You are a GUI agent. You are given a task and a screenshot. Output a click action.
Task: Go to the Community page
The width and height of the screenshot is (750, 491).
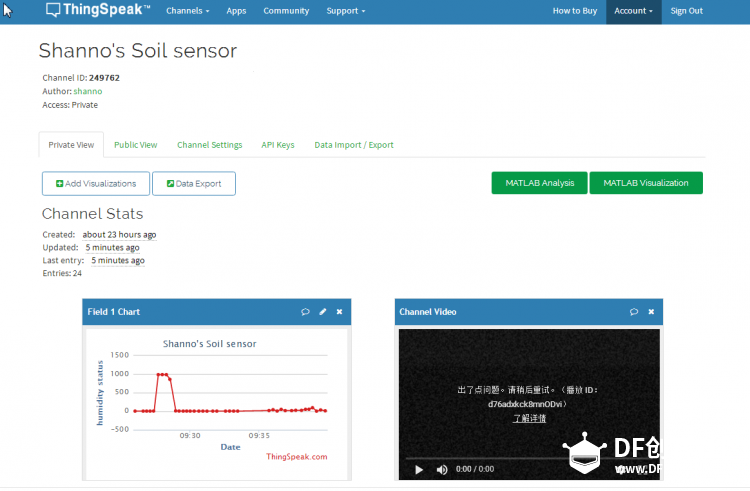pyautogui.click(x=286, y=11)
